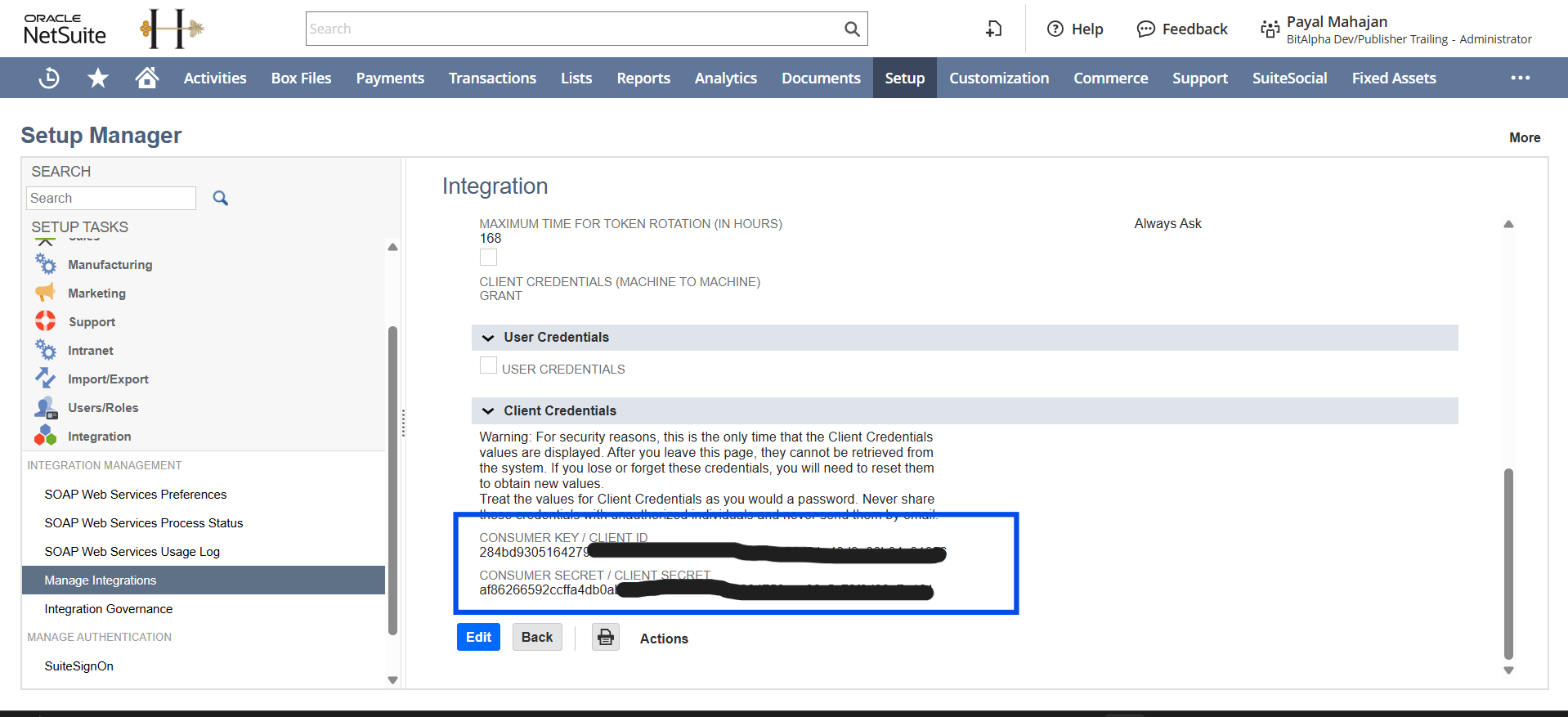Open the Help icon link
Screen dimensions: 1568x717
pos(1075,29)
